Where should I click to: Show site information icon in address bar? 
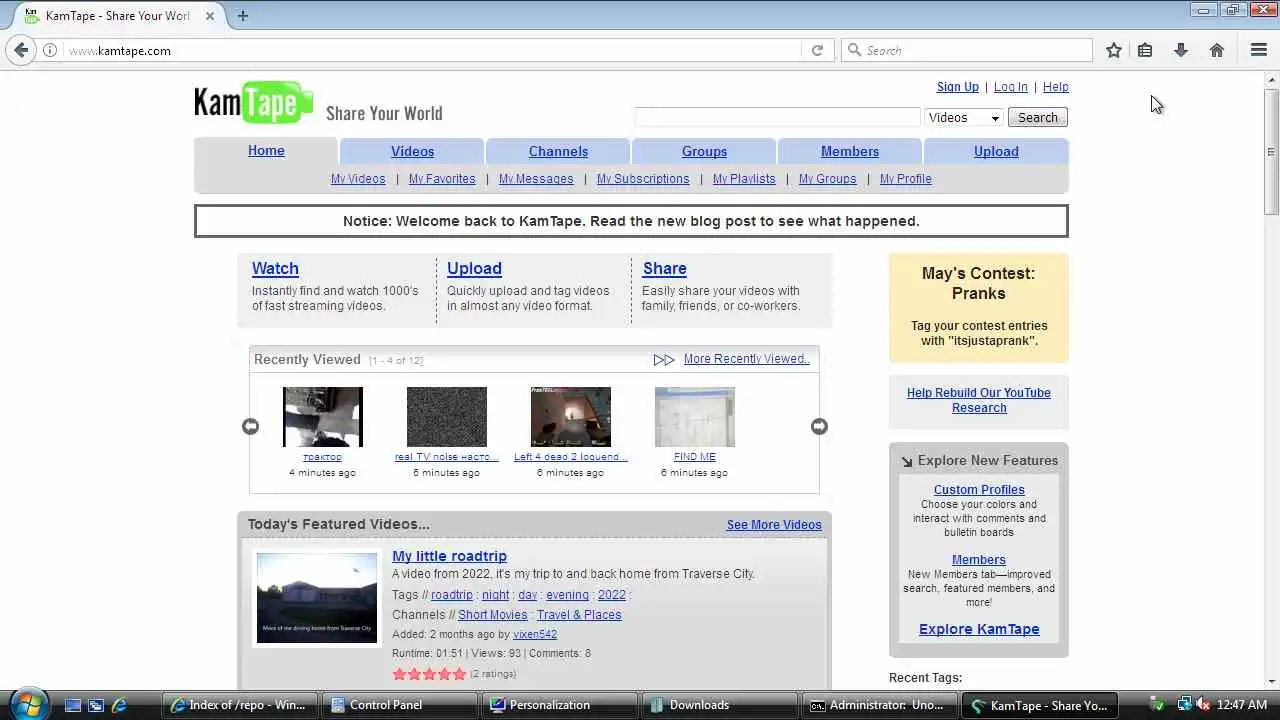(50, 50)
